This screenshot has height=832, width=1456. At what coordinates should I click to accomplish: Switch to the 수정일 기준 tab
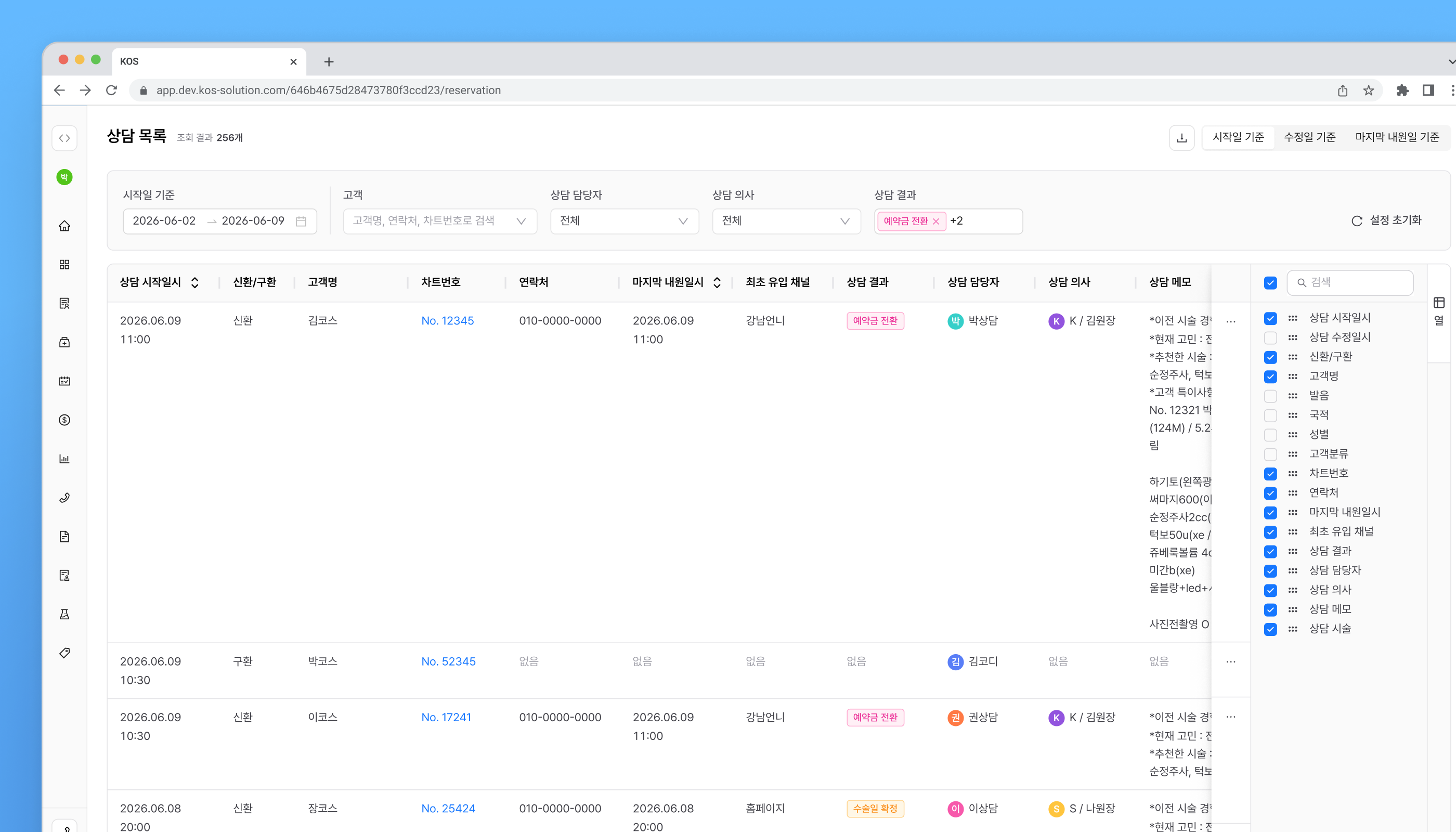pyautogui.click(x=1310, y=138)
